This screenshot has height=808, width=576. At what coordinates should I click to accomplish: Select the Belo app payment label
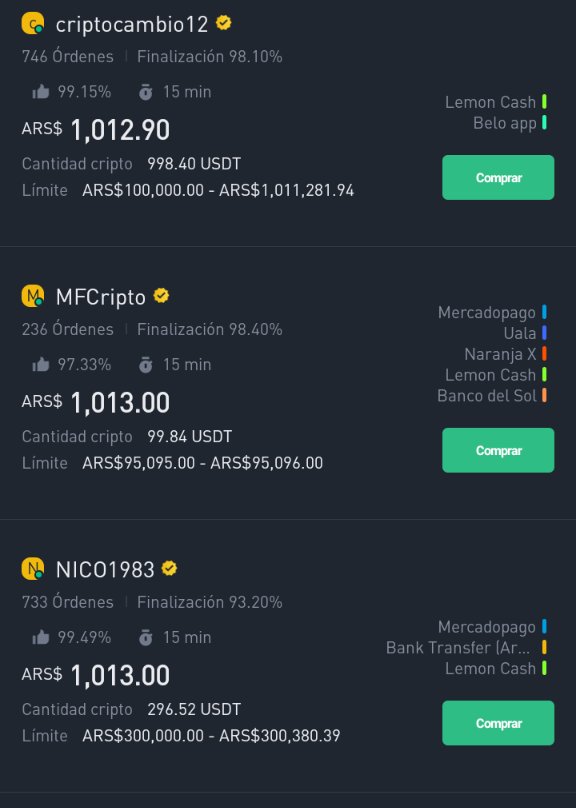[505, 123]
